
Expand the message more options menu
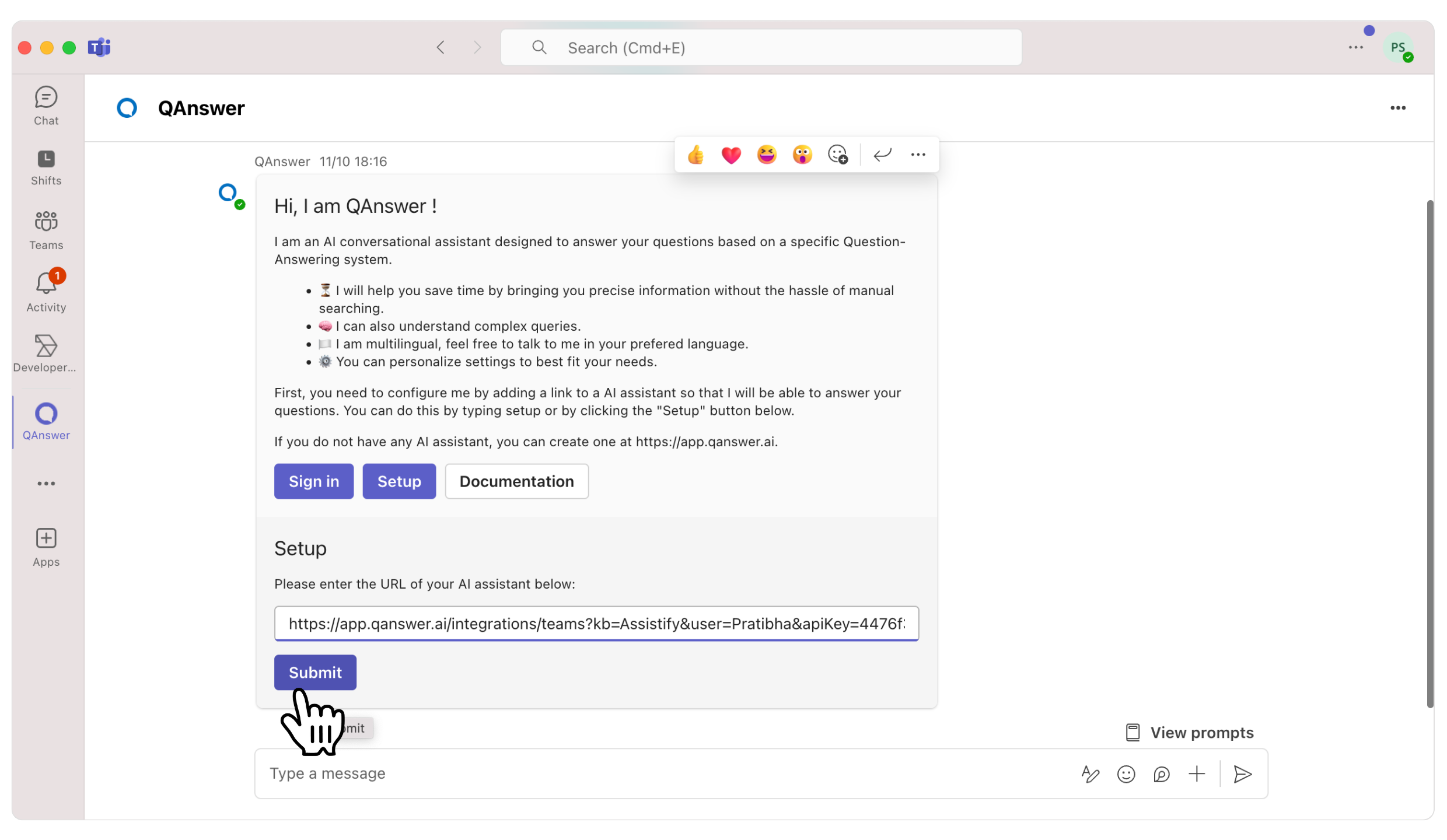pyautogui.click(x=918, y=154)
